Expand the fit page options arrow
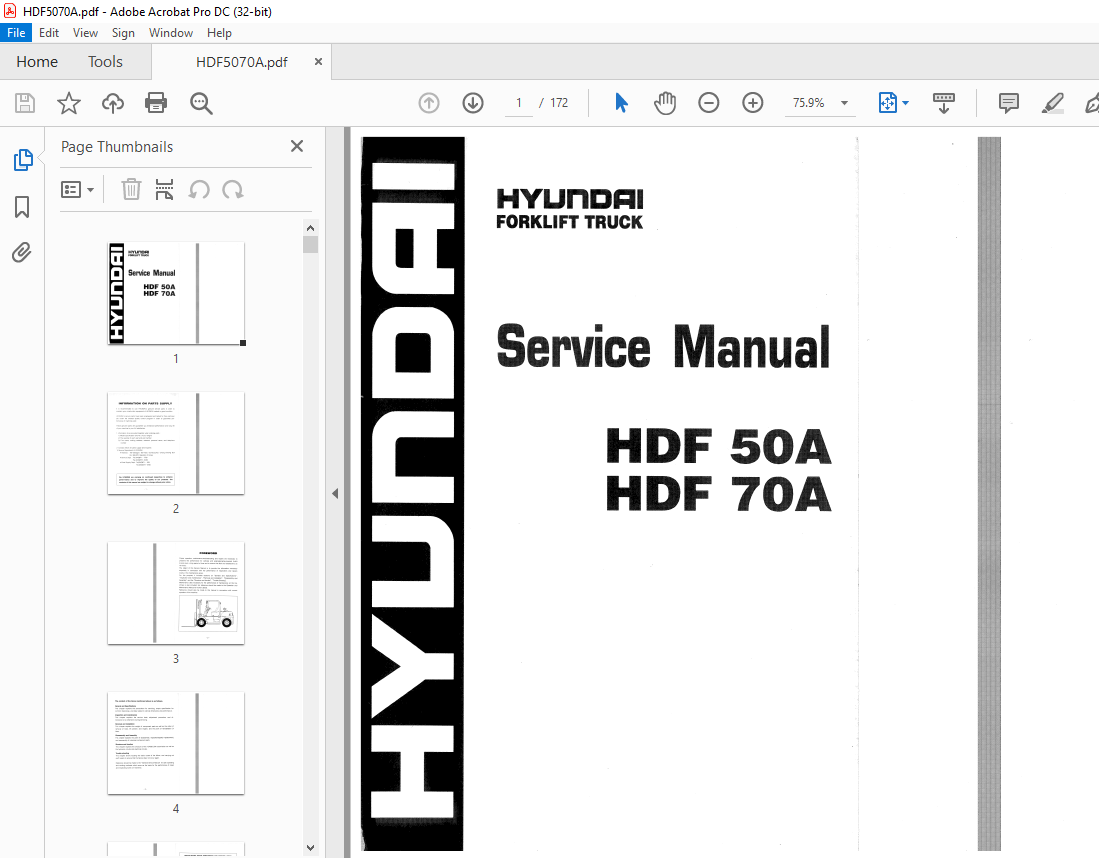The height and width of the screenshot is (858, 1099). [x=906, y=103]
